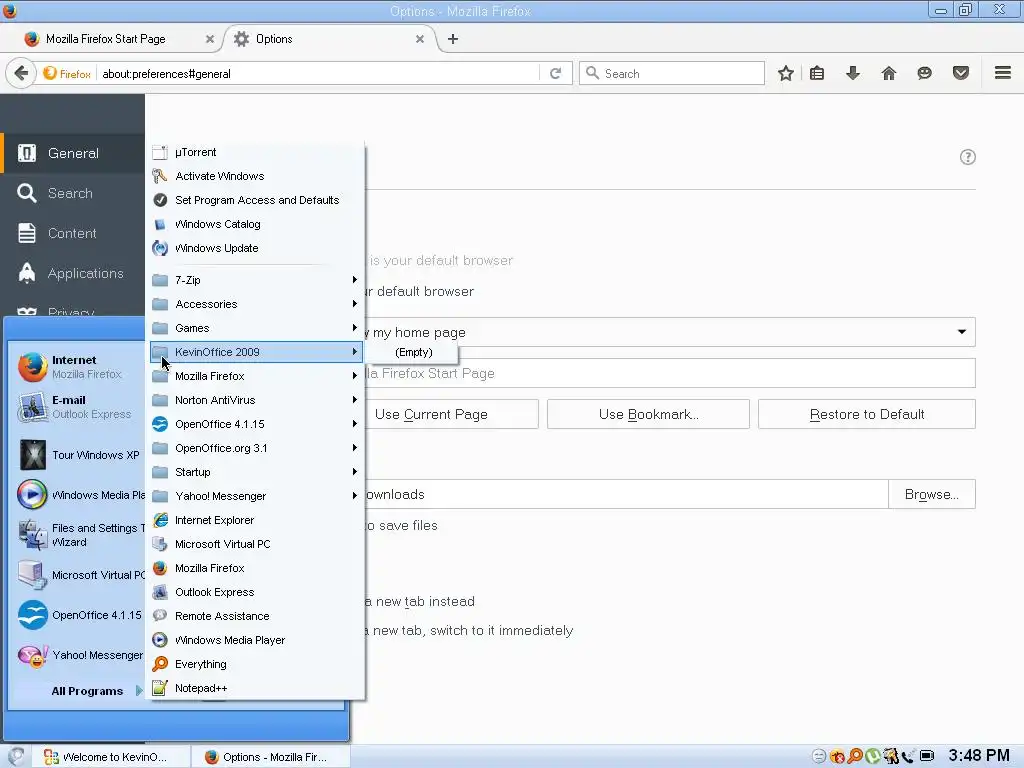Expand Yahoo! Messenger folder submenu
The height and width of the screenshot is (768, 1024).
click(256, 496)
